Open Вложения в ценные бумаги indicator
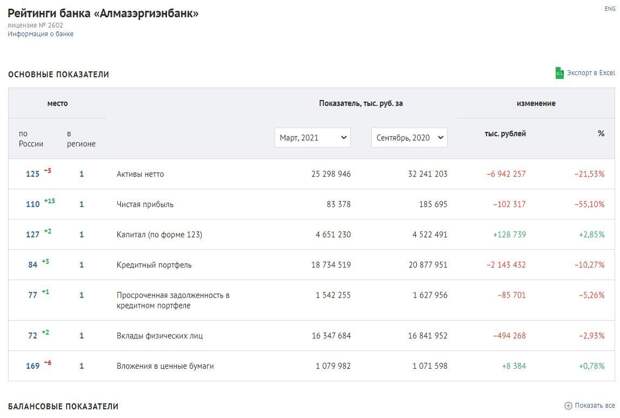This screenshot has height=418, width=620. 165,366
